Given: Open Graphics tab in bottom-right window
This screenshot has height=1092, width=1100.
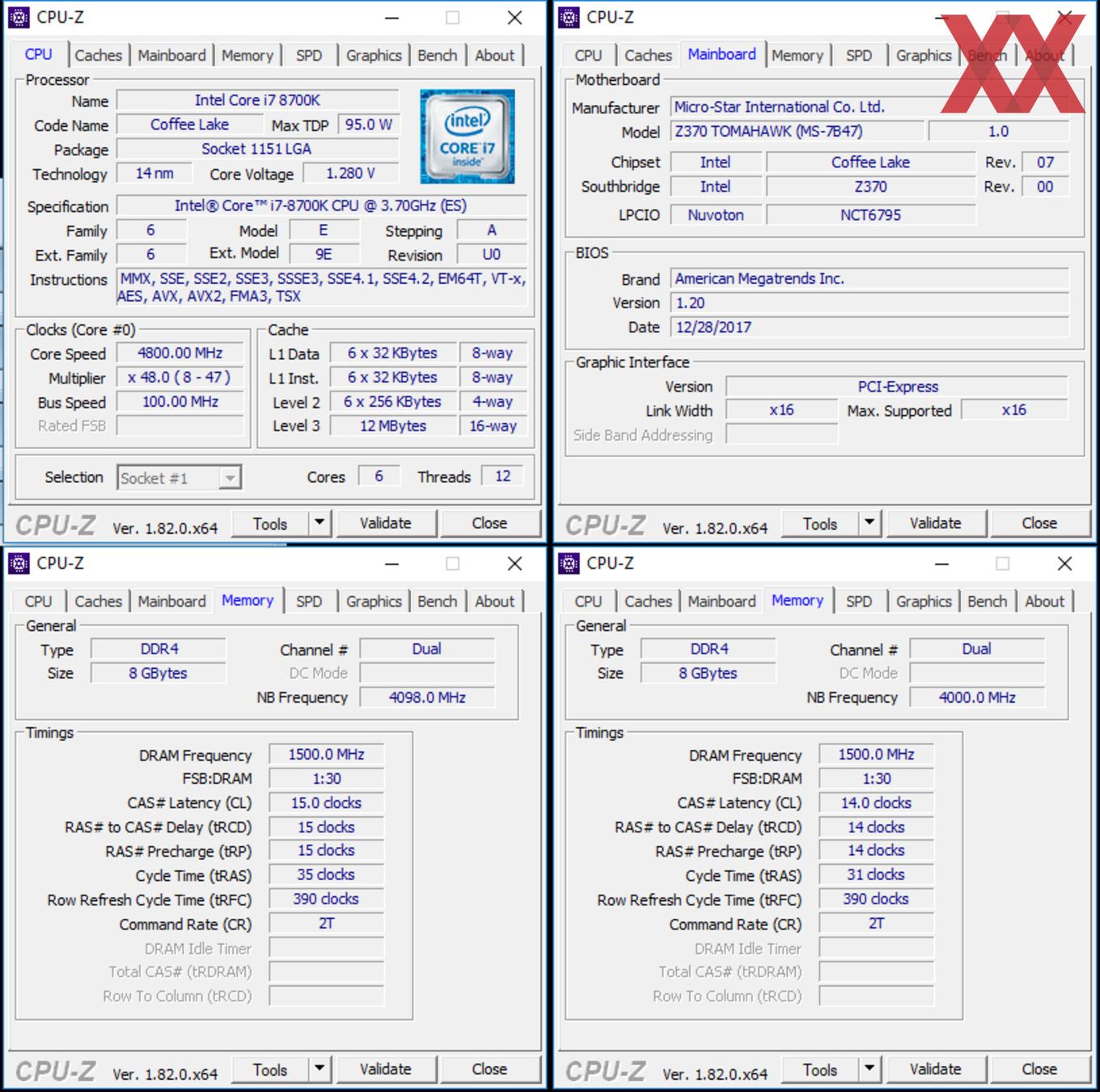Looking at the screenshot, I should click(924, 601).
